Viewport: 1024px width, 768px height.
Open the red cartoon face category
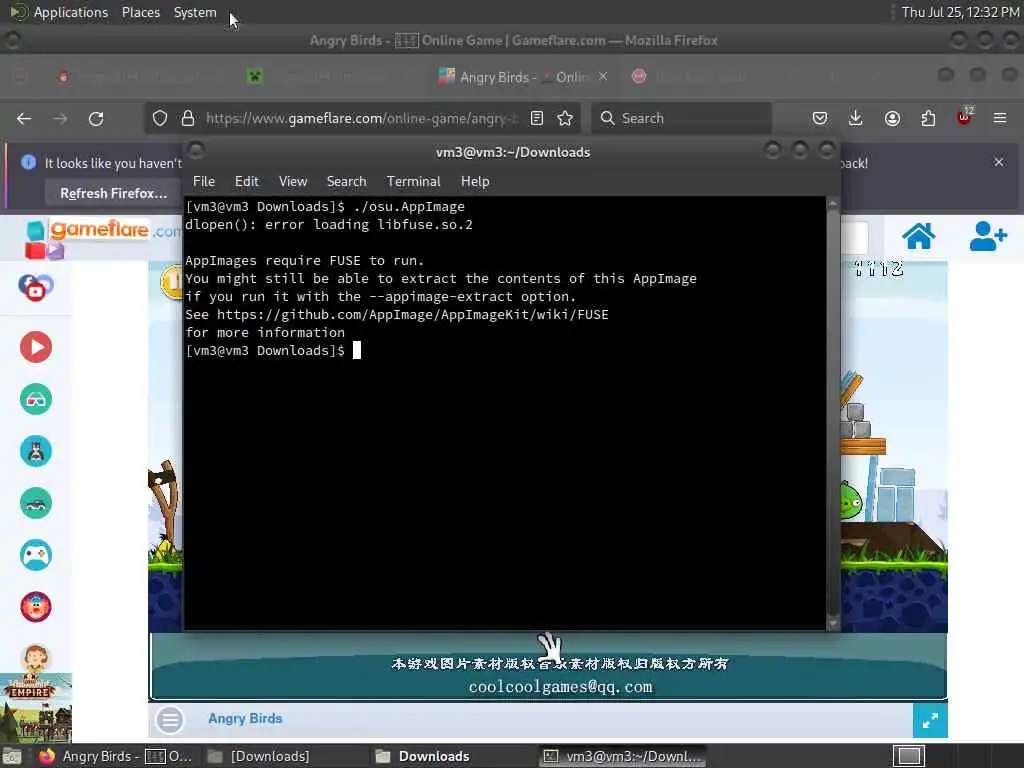[36, 607]
